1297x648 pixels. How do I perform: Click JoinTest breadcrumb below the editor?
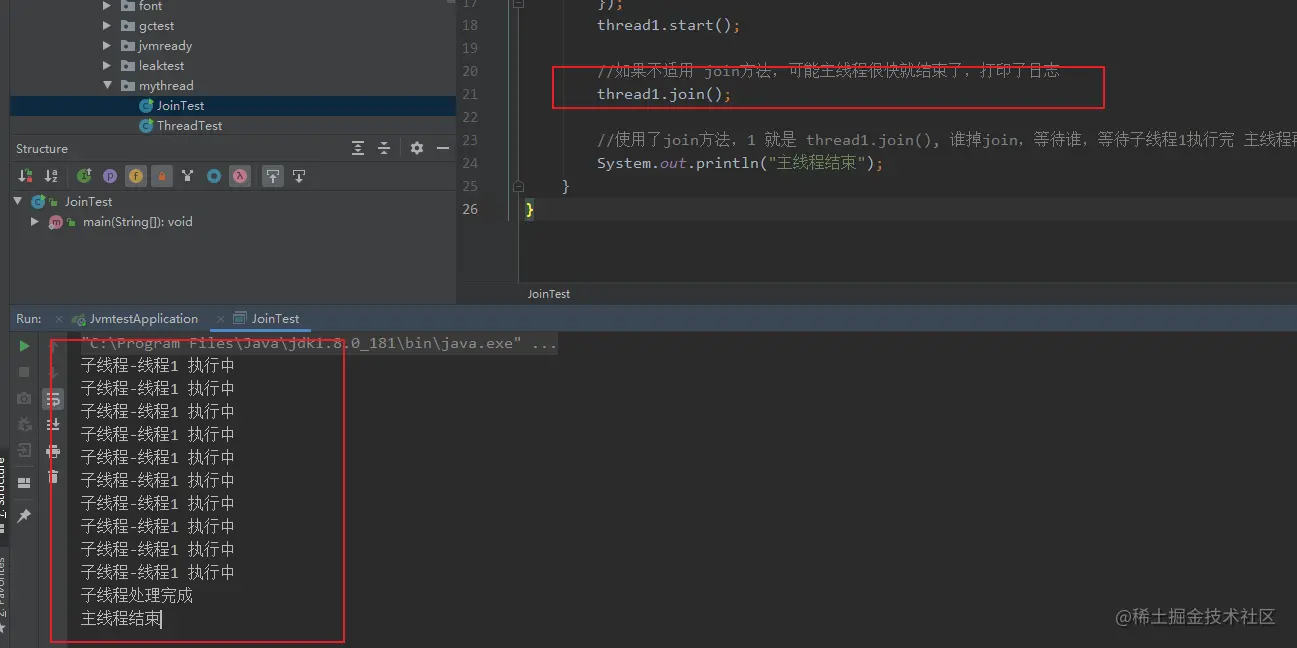tap(549, 294)
